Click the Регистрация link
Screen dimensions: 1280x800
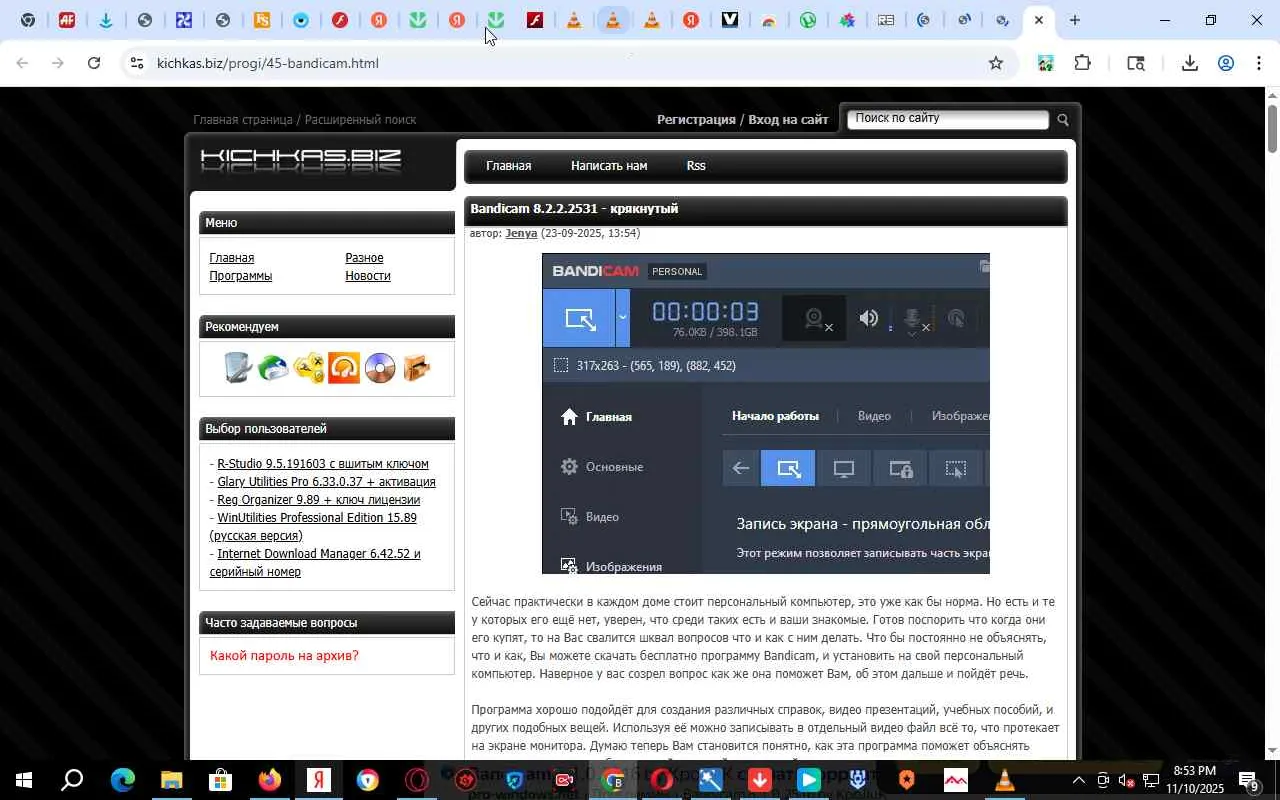(696, 120)
